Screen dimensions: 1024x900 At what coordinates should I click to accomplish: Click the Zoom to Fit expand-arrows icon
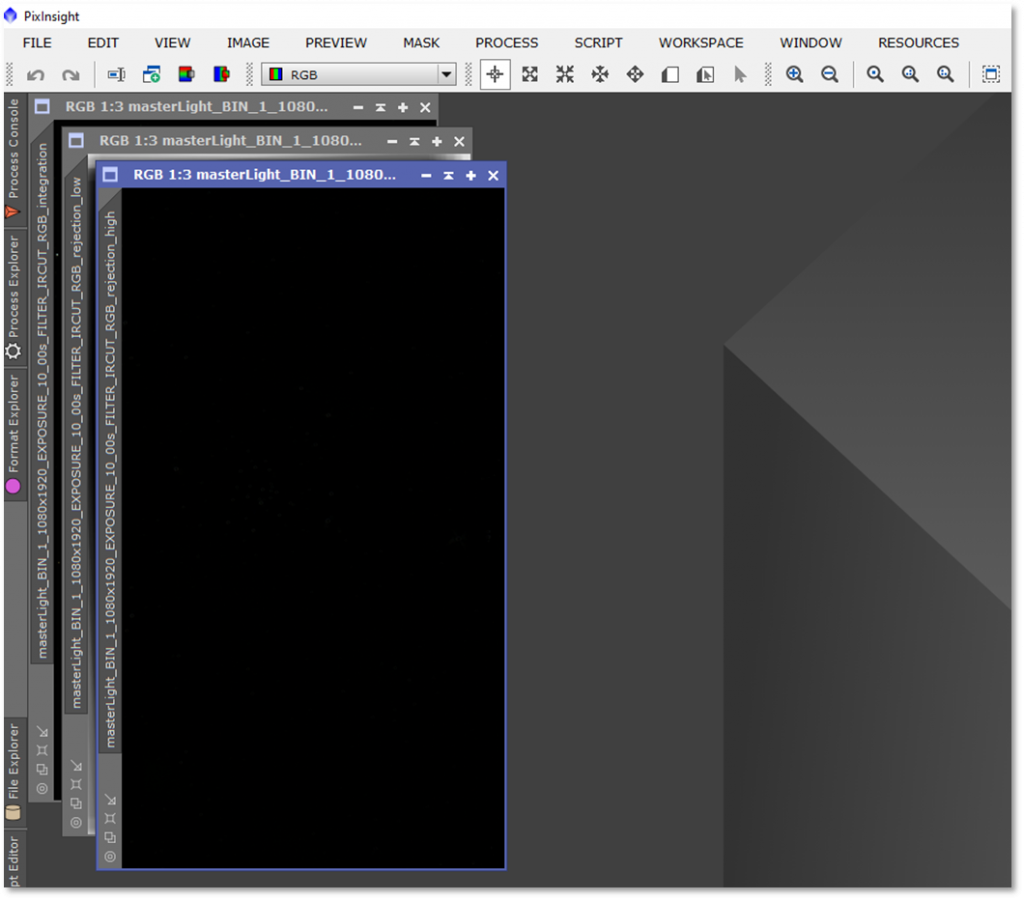pos(530,75)
